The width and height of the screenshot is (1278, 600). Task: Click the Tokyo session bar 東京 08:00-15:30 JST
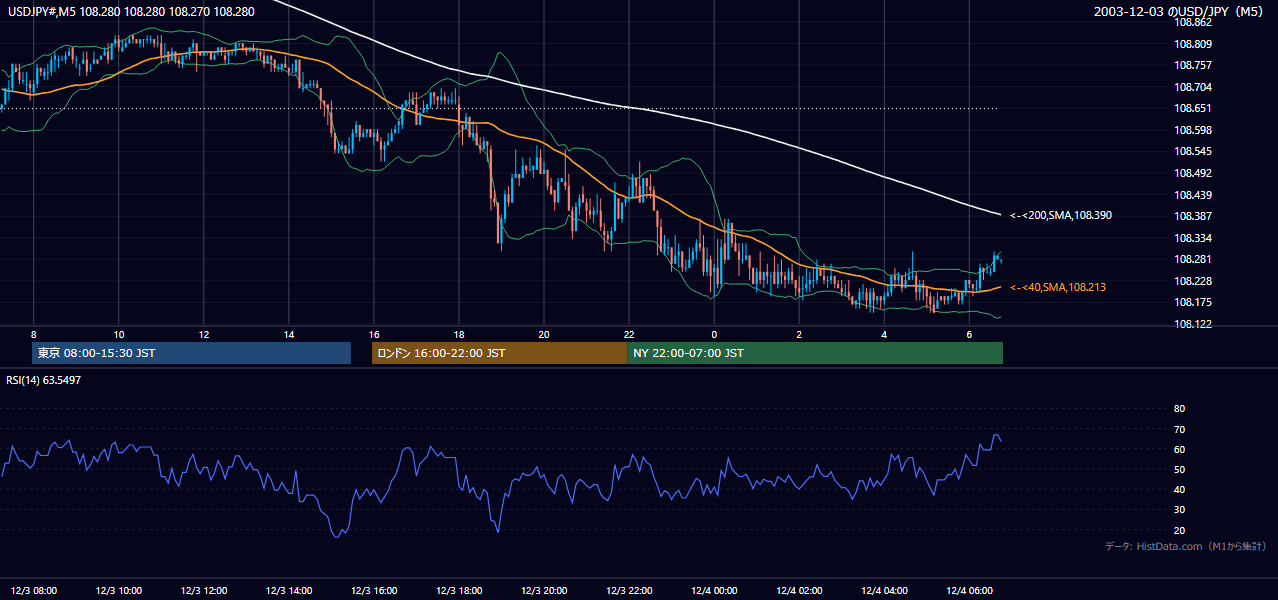point(191,353)
